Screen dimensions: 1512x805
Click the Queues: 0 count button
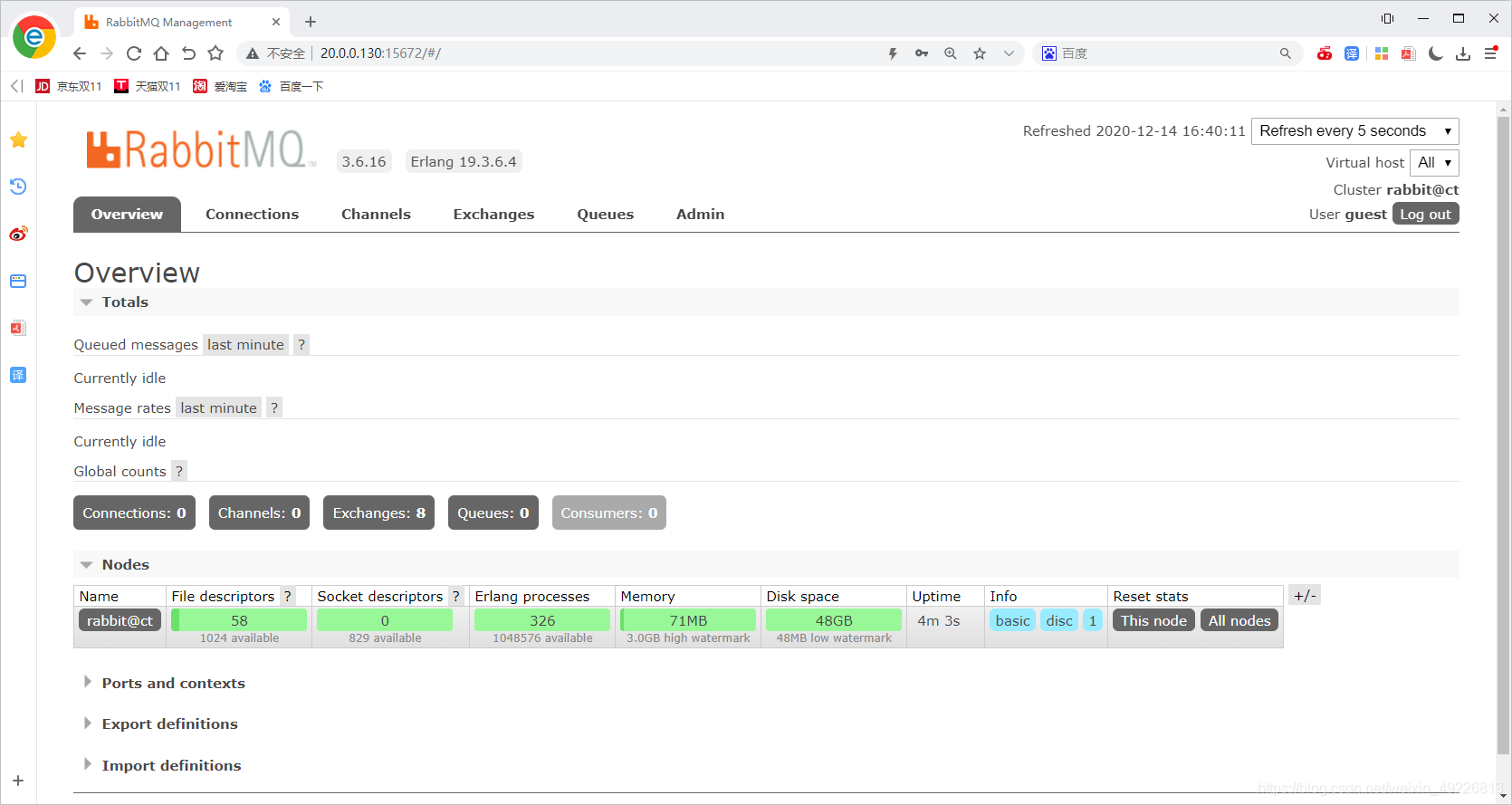[x=493, y=513]
